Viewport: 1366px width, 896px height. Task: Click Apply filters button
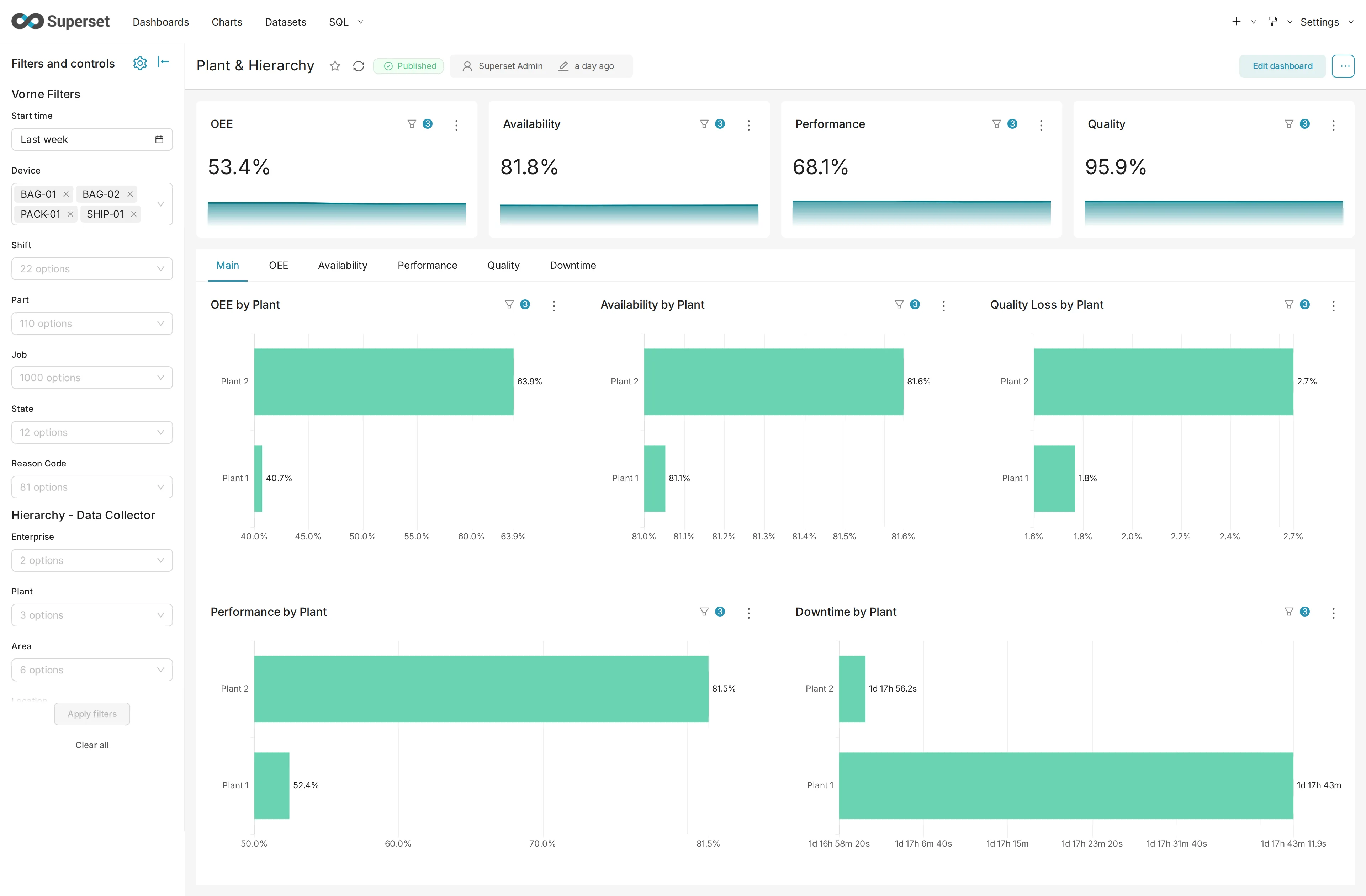[x=92, y=714]
